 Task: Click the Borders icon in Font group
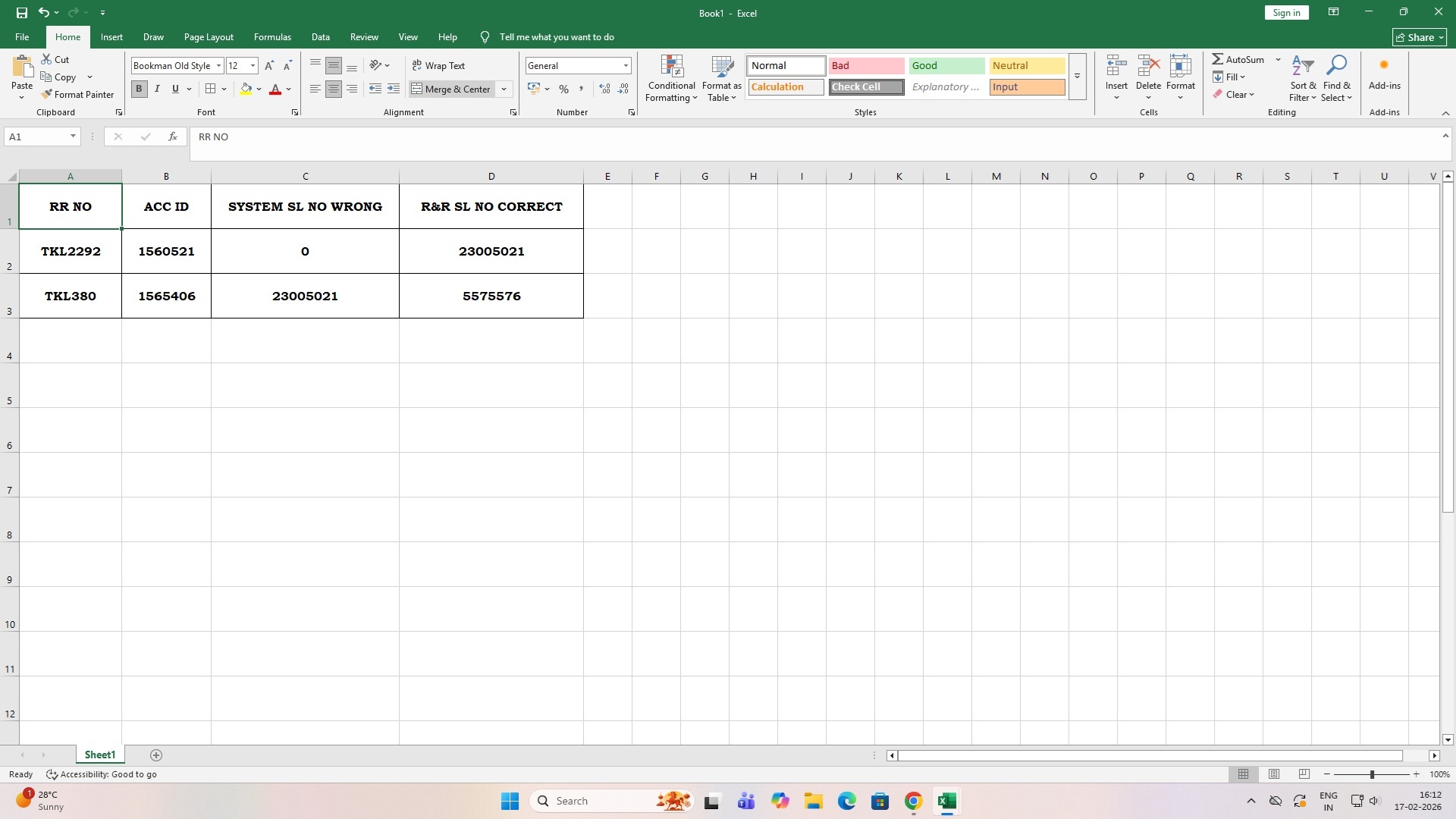tap(211, 89)
